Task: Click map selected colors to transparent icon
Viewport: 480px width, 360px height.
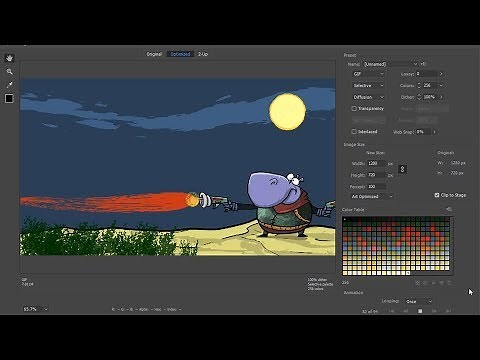Action: pos(417,283)
